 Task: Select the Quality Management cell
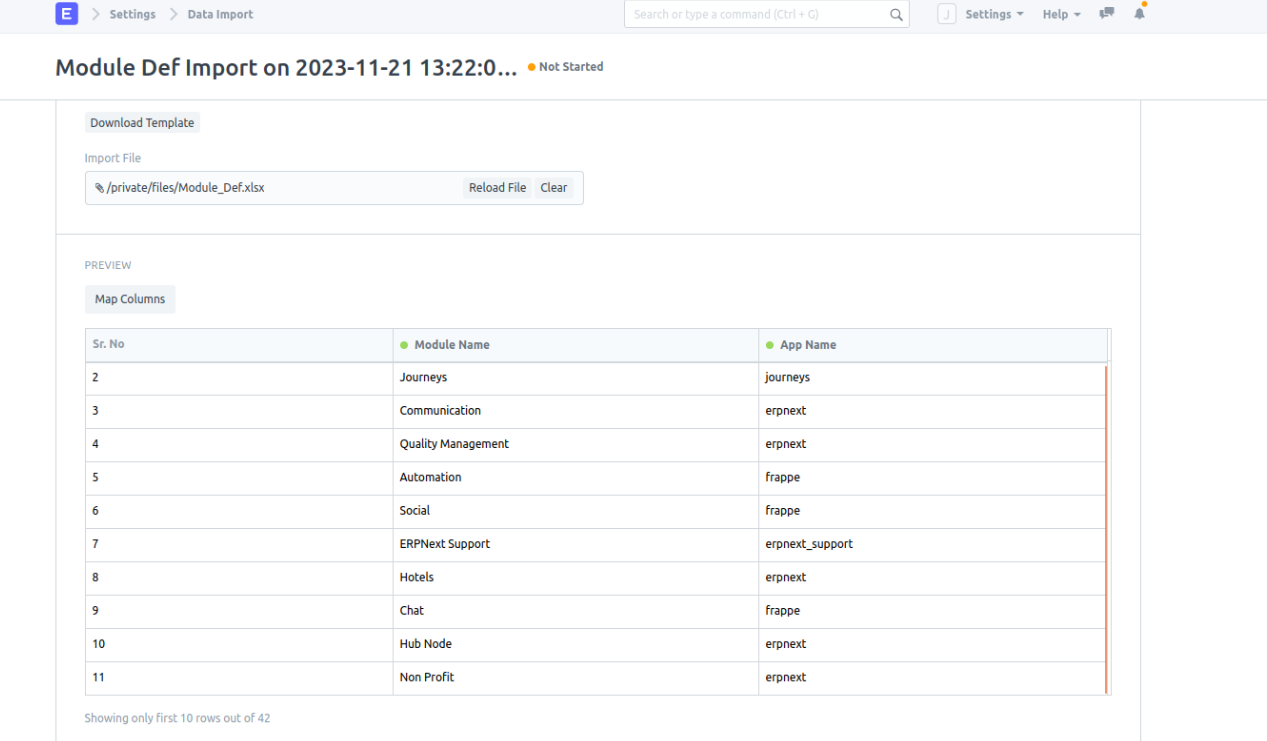point(576,444)
